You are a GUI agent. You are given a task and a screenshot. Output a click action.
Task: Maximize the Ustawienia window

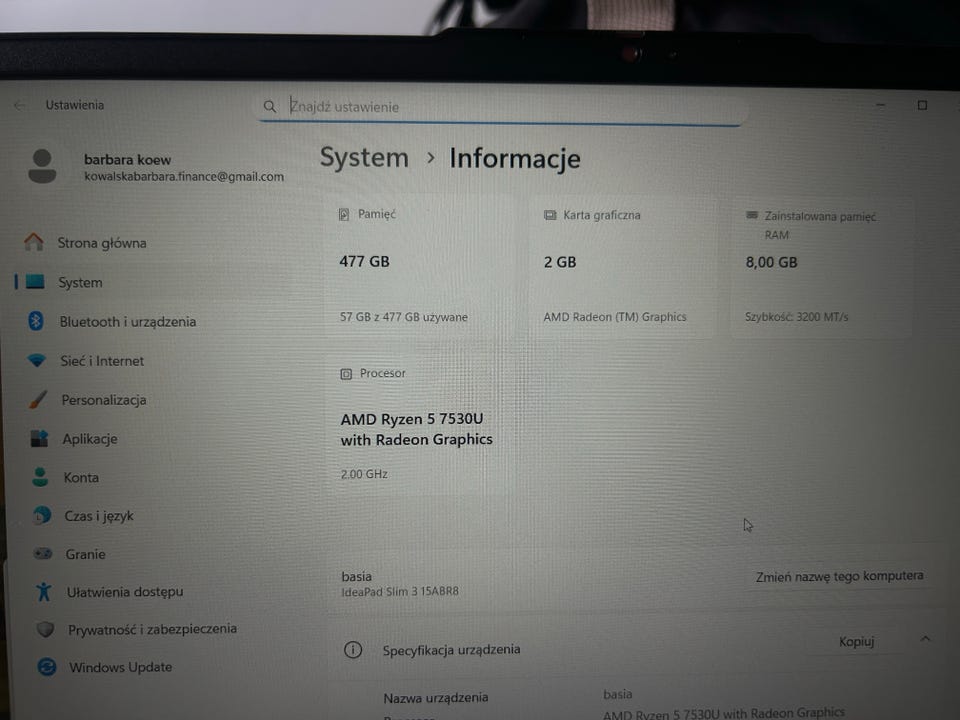(922, 105)
